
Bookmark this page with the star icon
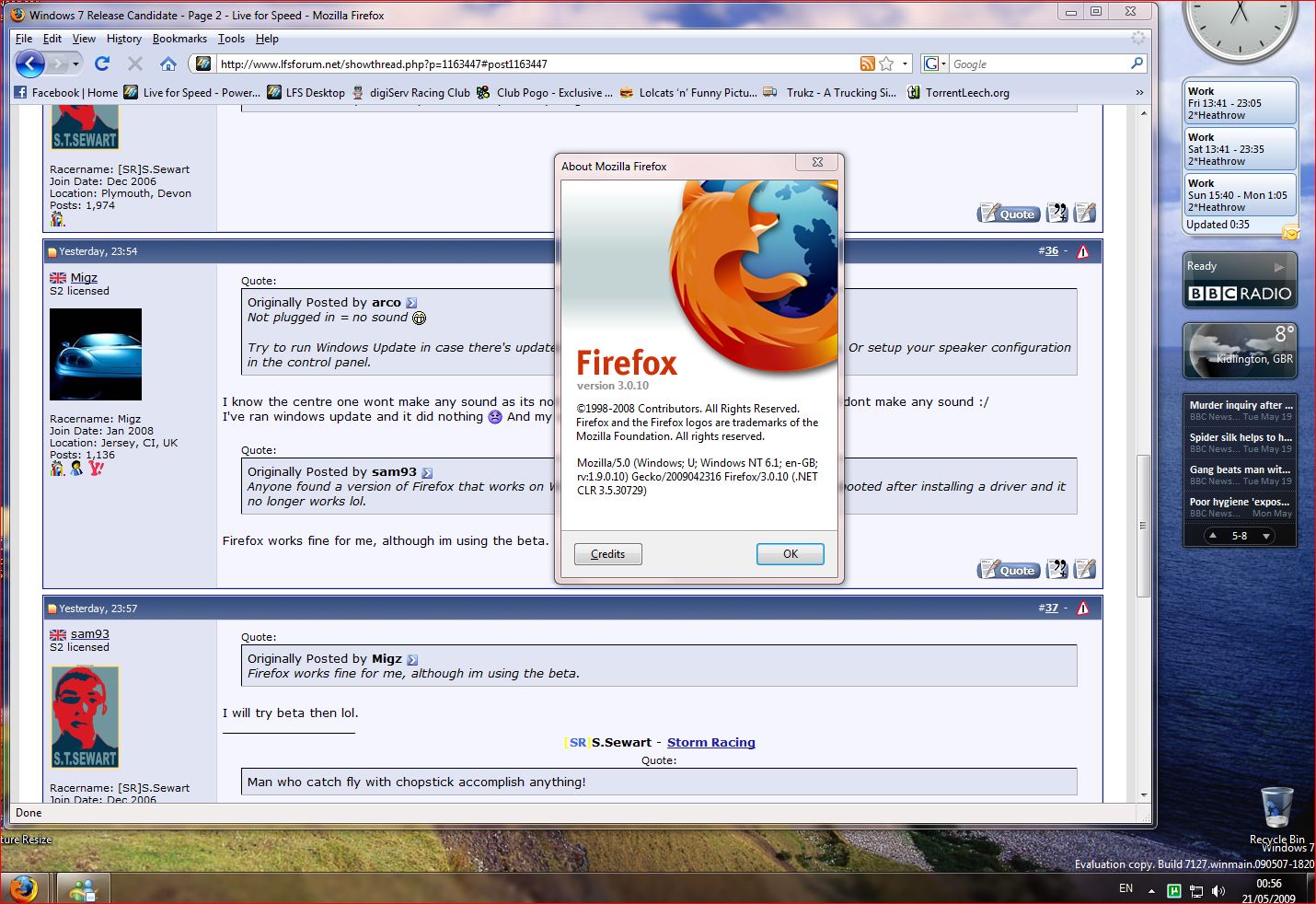tap(886, 64)
